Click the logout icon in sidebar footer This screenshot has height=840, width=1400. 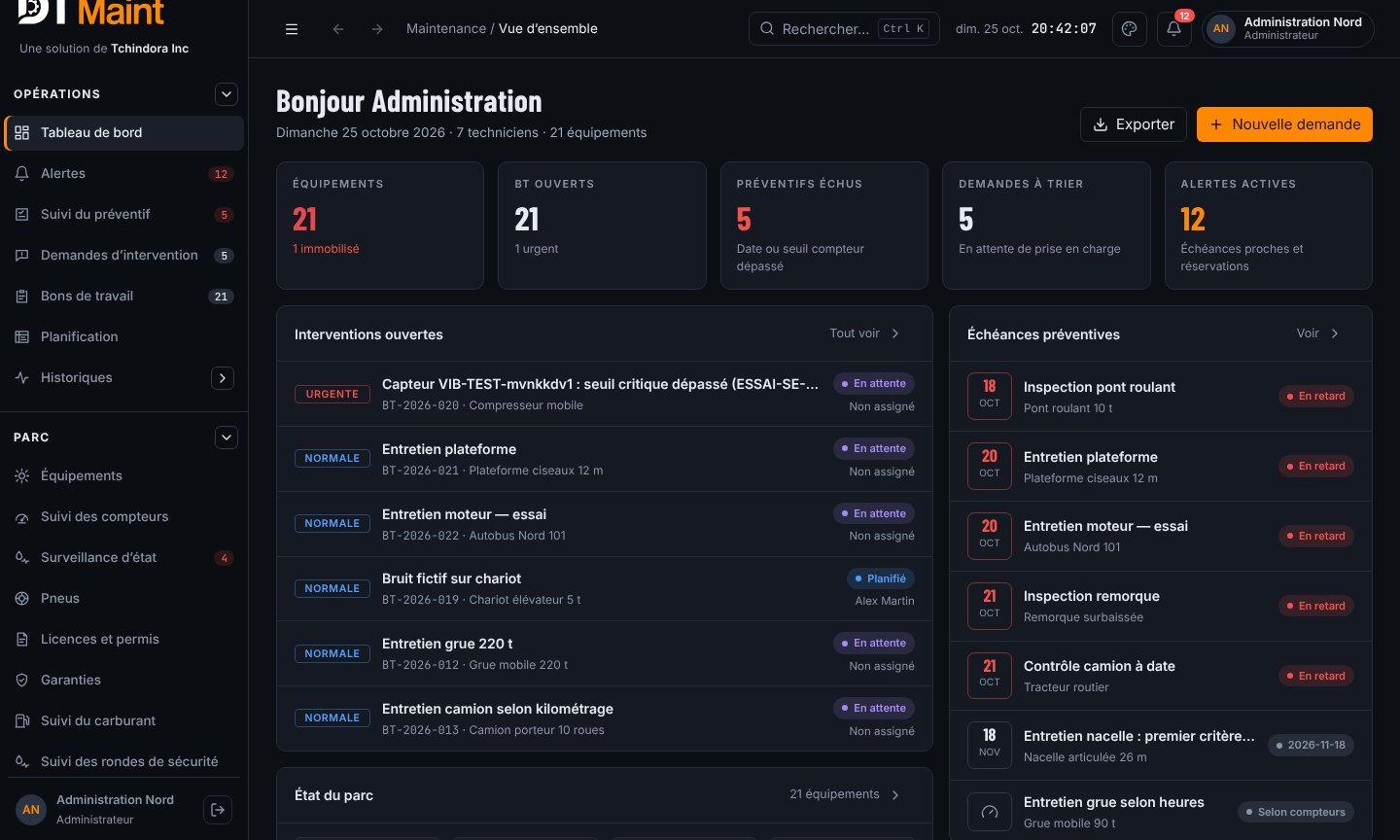click(x=218, y=809)
